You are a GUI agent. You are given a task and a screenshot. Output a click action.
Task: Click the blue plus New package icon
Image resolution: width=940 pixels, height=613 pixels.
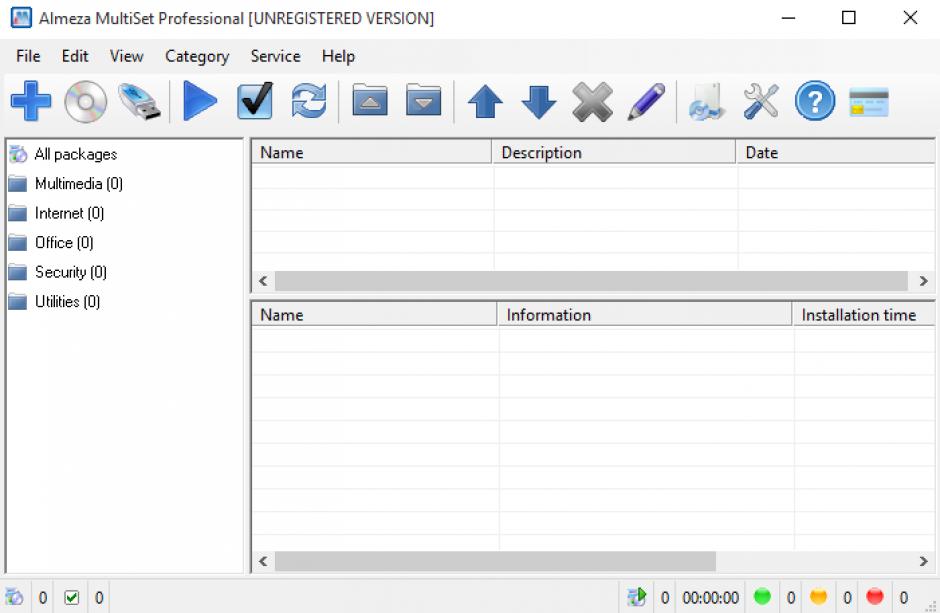tap(31, 101)
